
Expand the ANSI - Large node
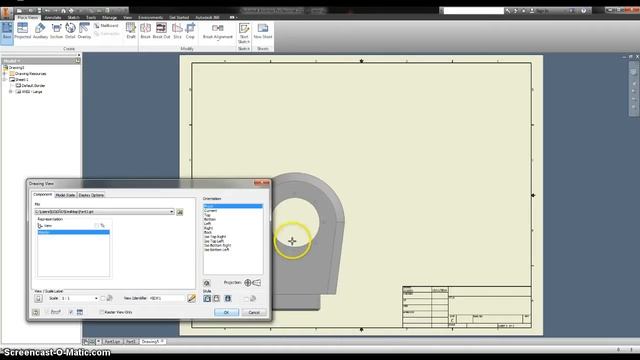click(11, 92)
